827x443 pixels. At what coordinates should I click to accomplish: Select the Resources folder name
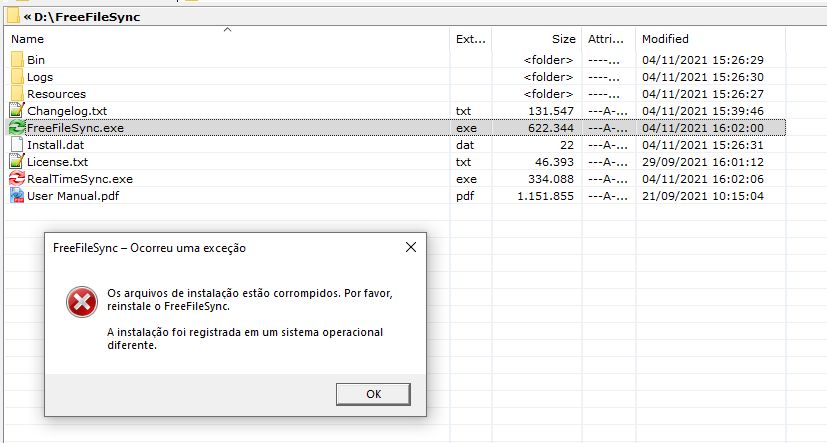56,94
